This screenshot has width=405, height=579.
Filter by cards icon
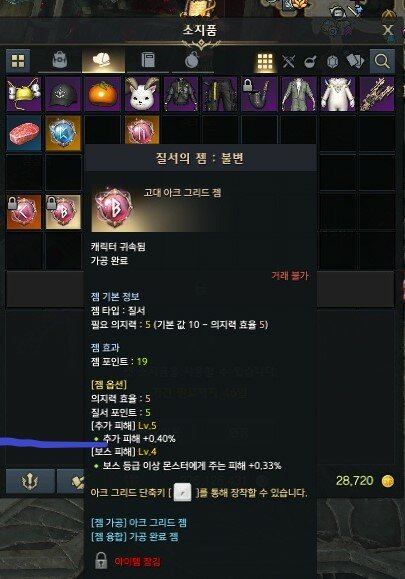[x=355, y=61]
